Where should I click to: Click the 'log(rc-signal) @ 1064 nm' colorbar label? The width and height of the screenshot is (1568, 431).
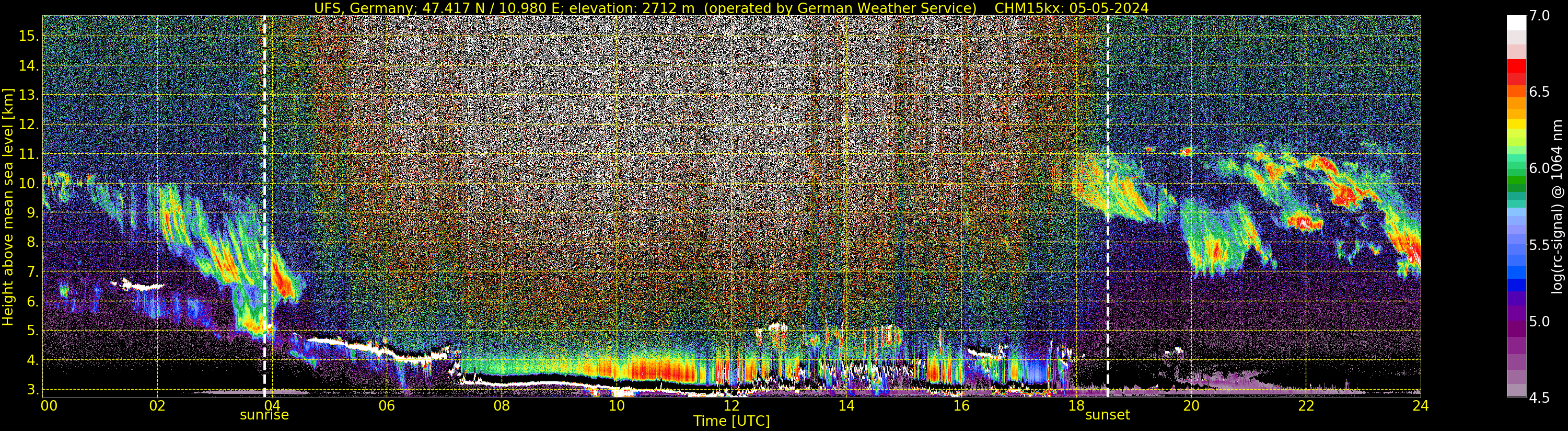tap(1558, 207)
